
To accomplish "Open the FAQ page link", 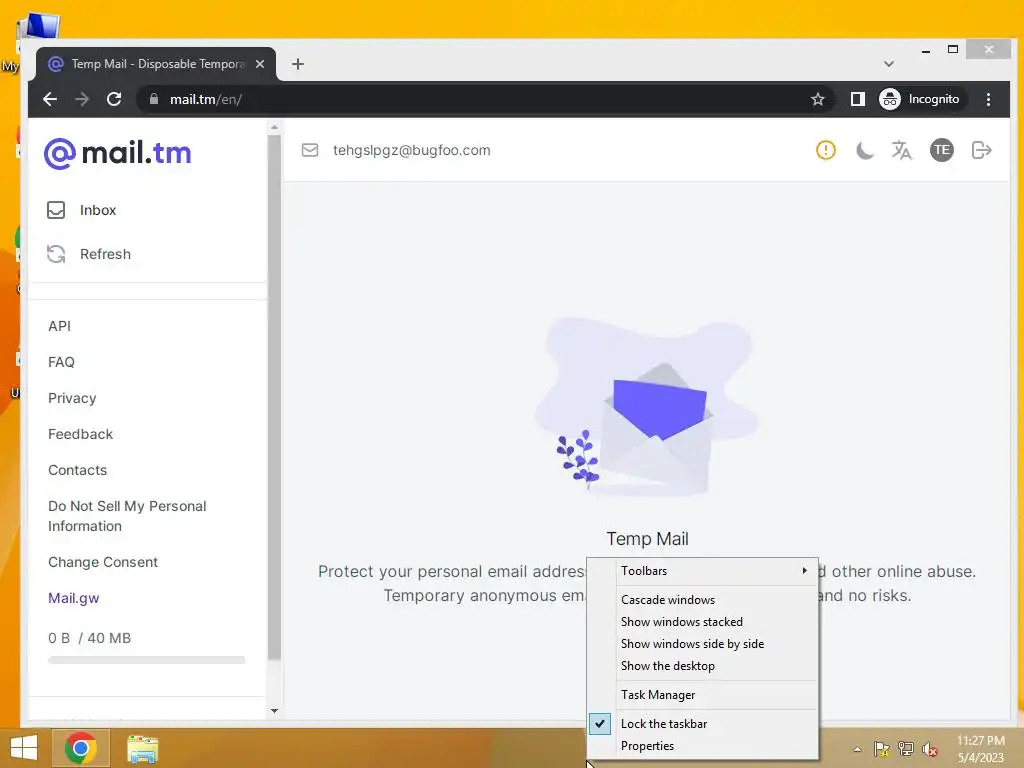I will click(x=61, y=362).
